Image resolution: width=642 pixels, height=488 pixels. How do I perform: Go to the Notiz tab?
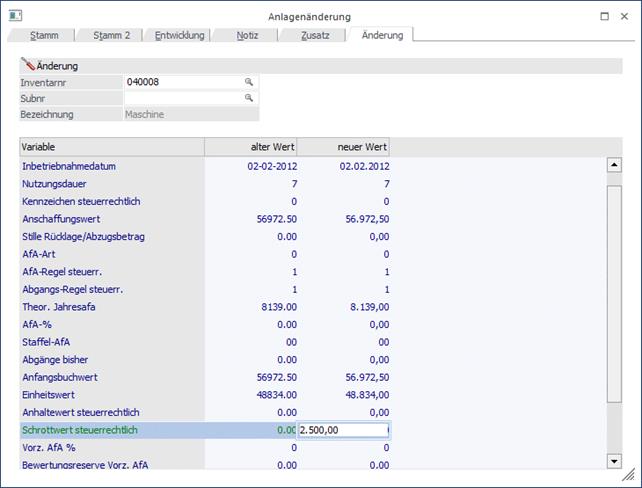(x=247, y=35)
